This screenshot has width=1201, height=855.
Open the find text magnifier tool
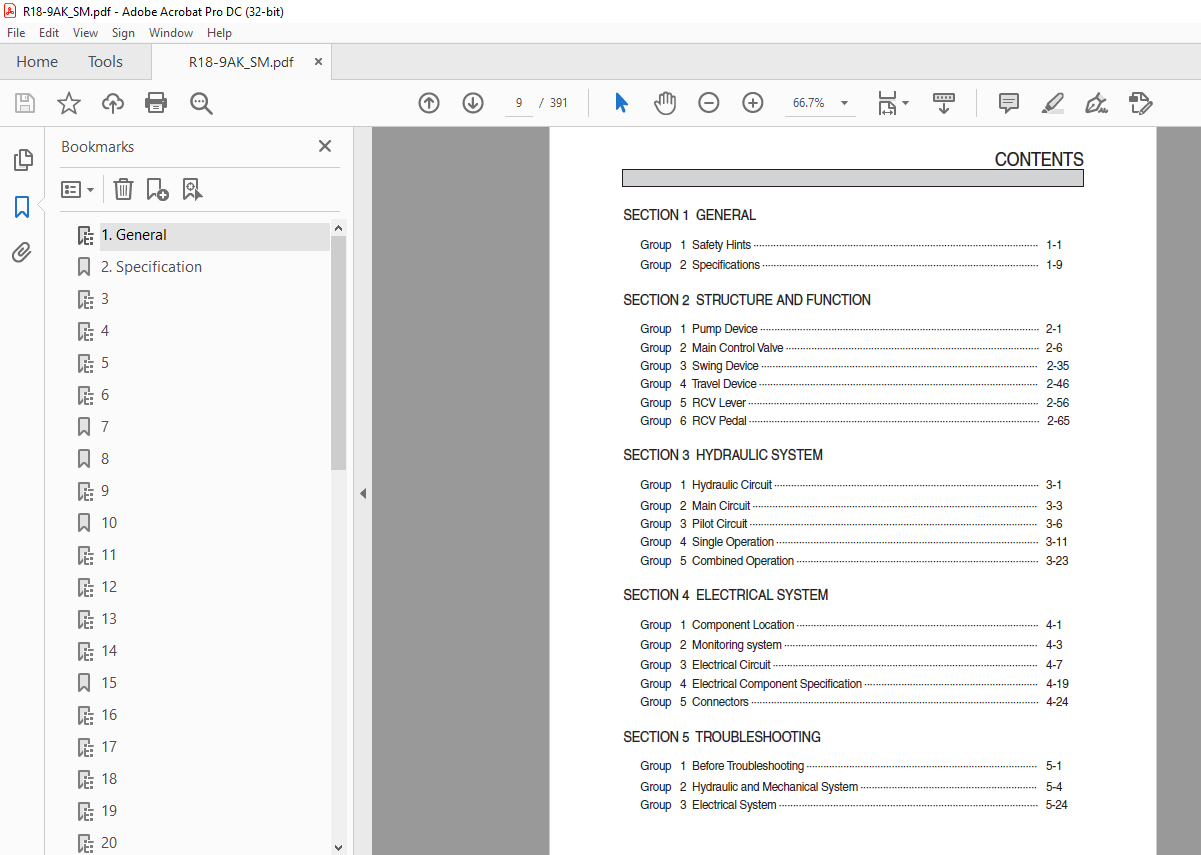tap(201, 103)
